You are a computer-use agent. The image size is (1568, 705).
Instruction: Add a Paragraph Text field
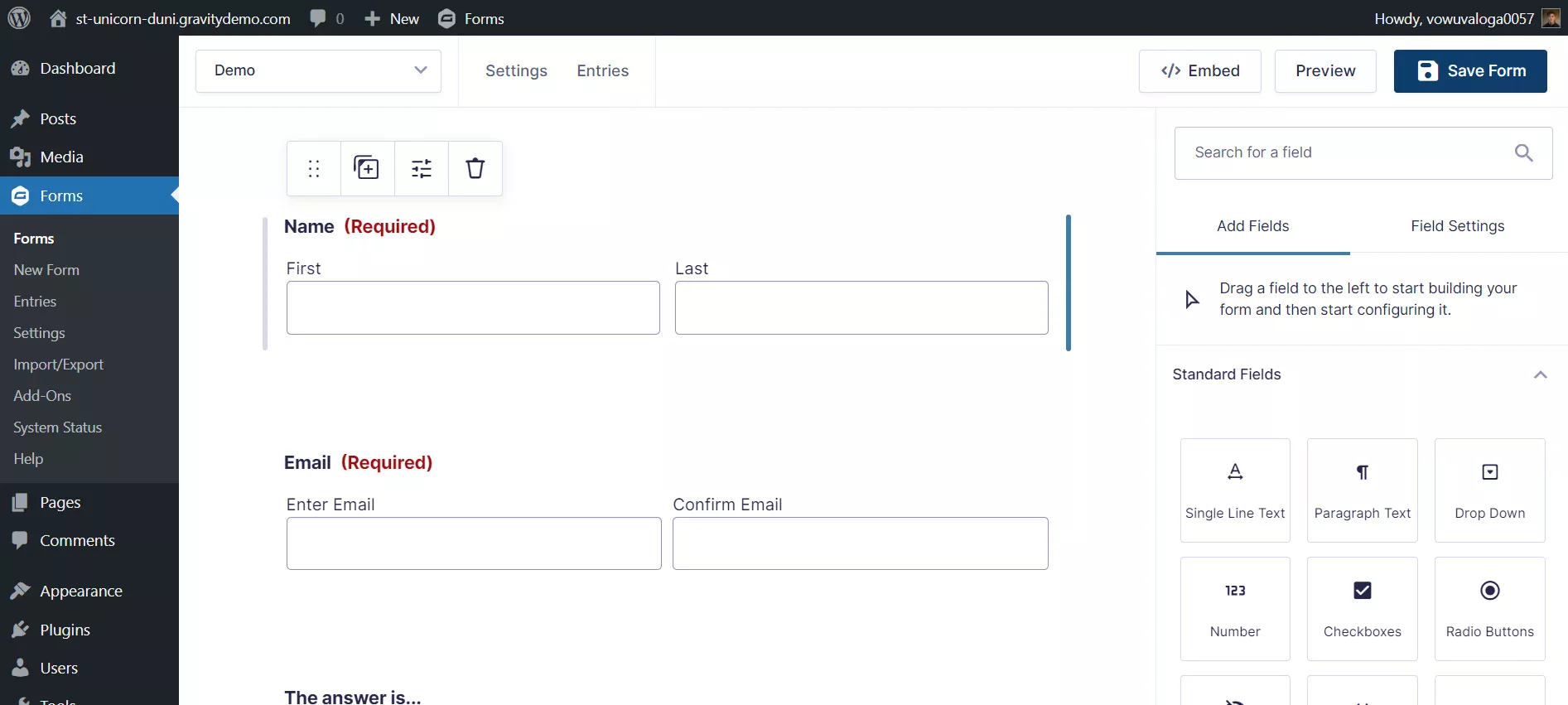pyautogui.click(x=1362, y=490)
